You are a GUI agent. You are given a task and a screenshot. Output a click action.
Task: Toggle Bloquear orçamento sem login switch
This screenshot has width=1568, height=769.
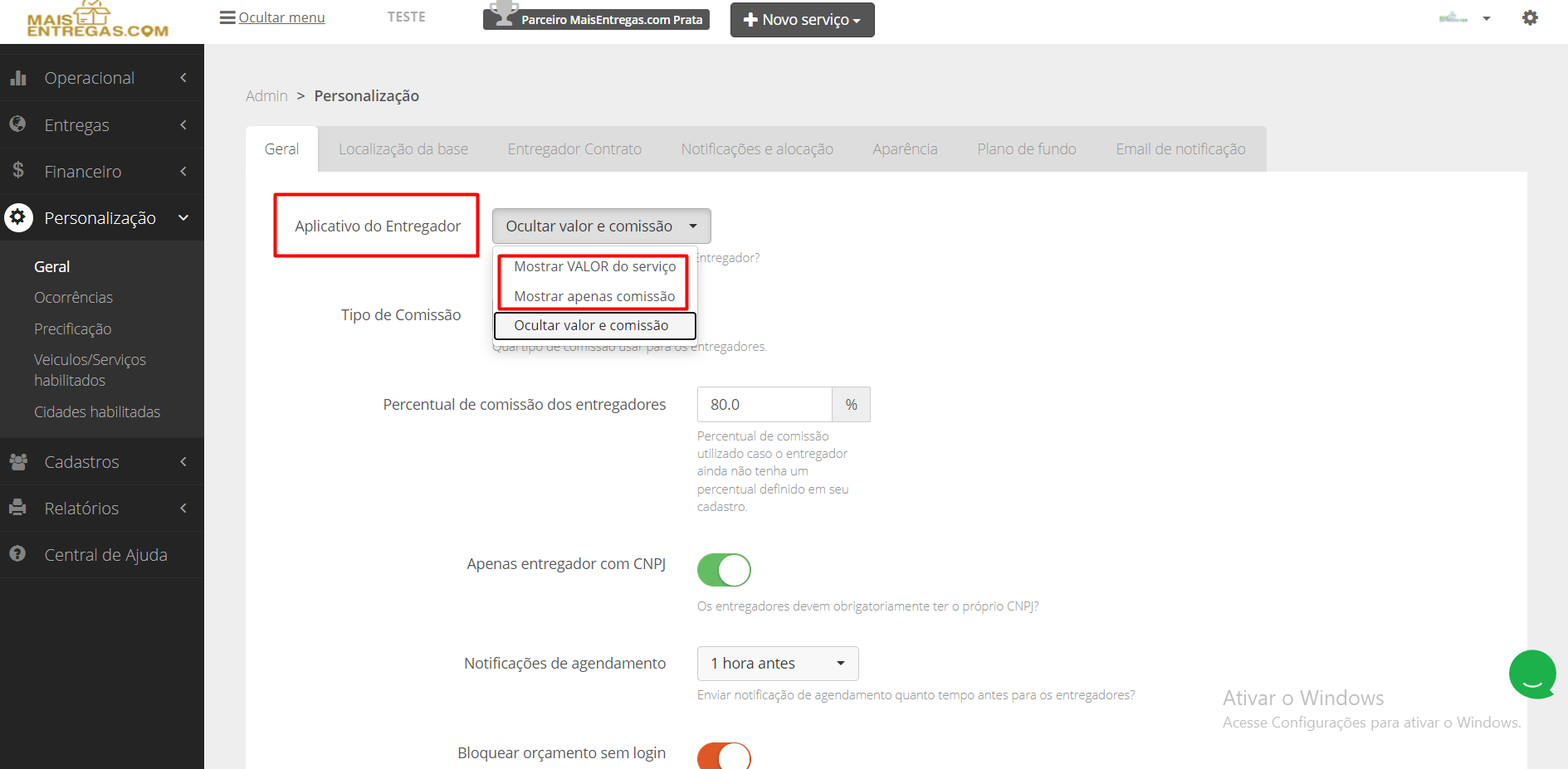click(724, 756)
